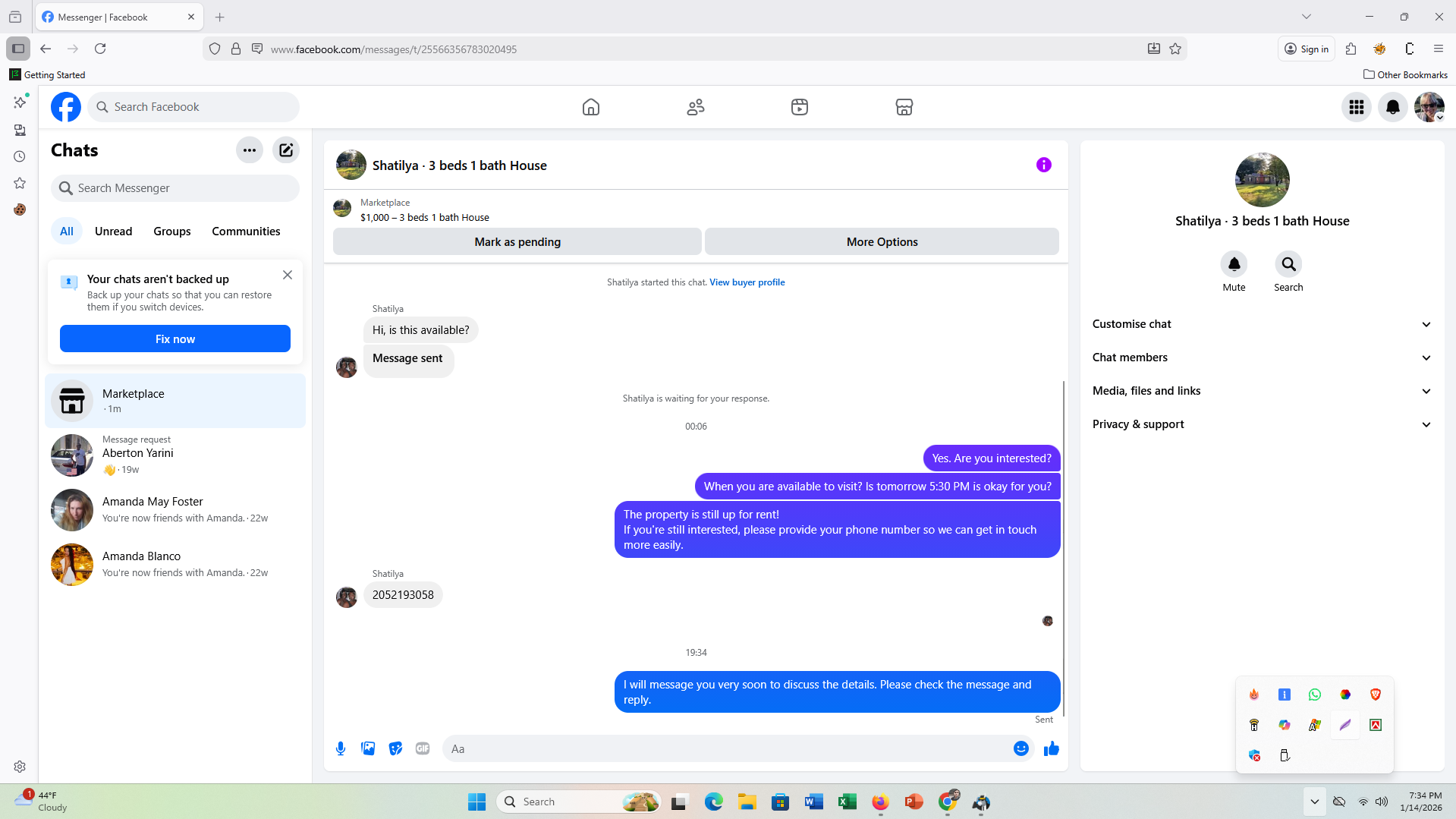Open the Facebook Home icon
Image resolution: width=1456 pixels, height=819 pixels.
tap(591, 107)
